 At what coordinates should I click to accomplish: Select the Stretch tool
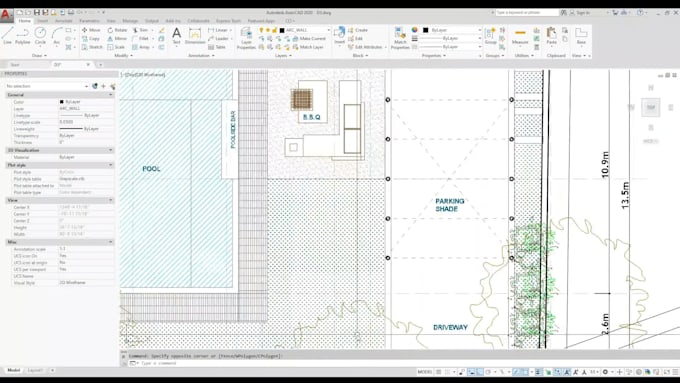92,47
